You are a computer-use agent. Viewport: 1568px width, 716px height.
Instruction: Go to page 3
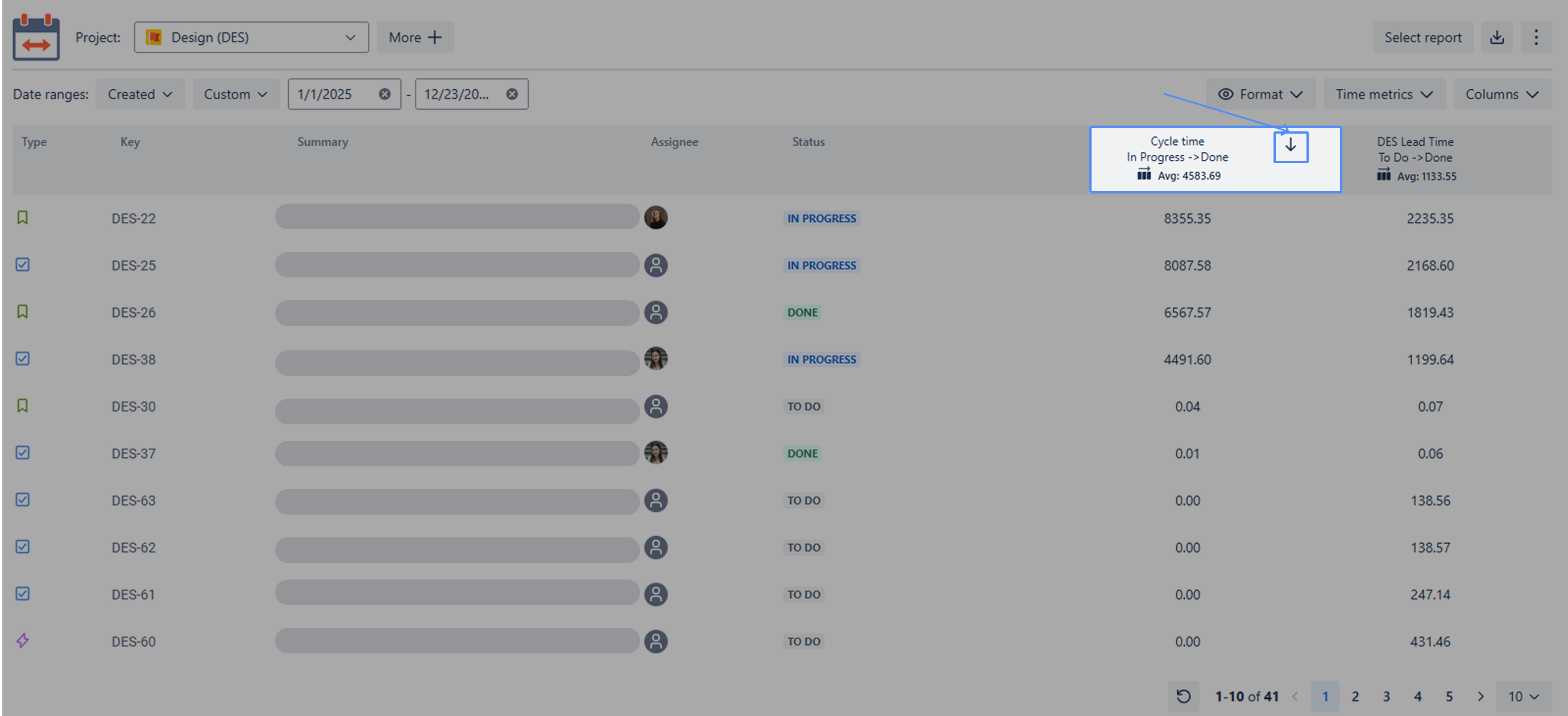click(x=1386, y=696)
